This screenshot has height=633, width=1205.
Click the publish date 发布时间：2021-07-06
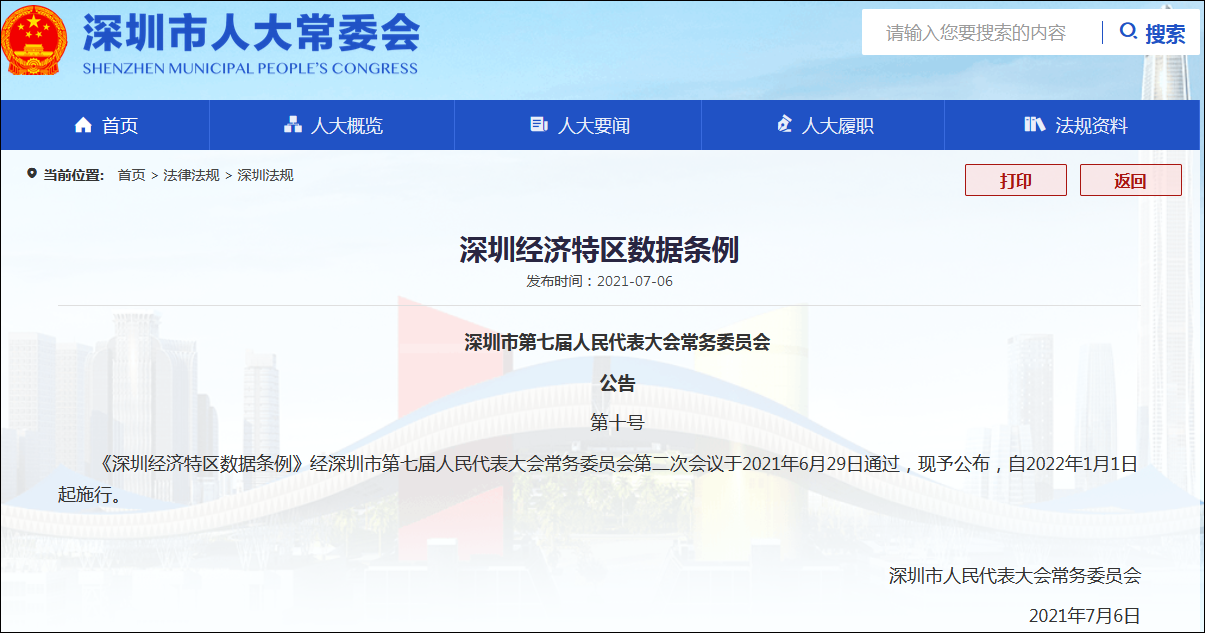(x=600, y=281)
